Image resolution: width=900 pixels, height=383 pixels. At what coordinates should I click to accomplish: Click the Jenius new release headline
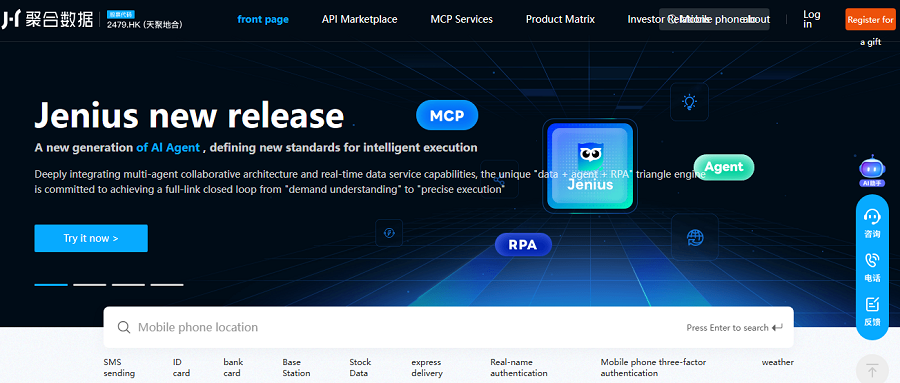pos(189,115)
